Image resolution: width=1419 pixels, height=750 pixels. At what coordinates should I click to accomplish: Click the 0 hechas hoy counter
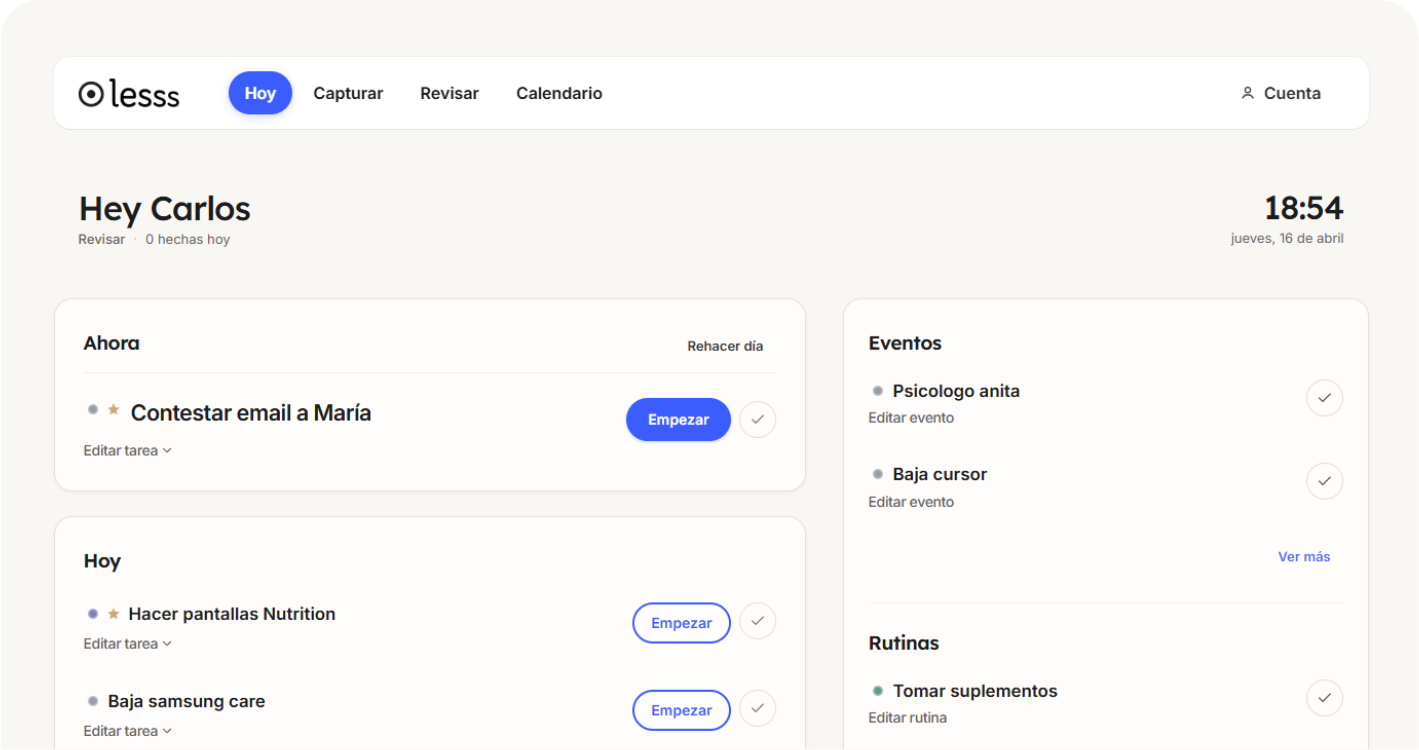point(188,240)
